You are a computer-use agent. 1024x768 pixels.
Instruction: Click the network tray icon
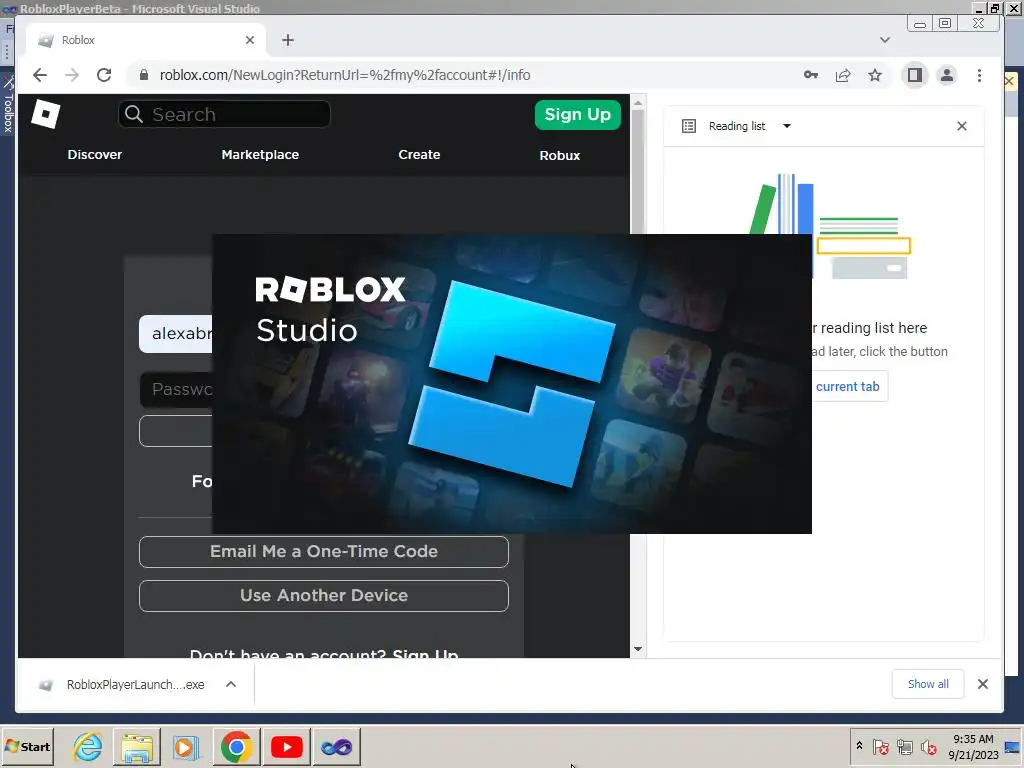click(904, 746)
